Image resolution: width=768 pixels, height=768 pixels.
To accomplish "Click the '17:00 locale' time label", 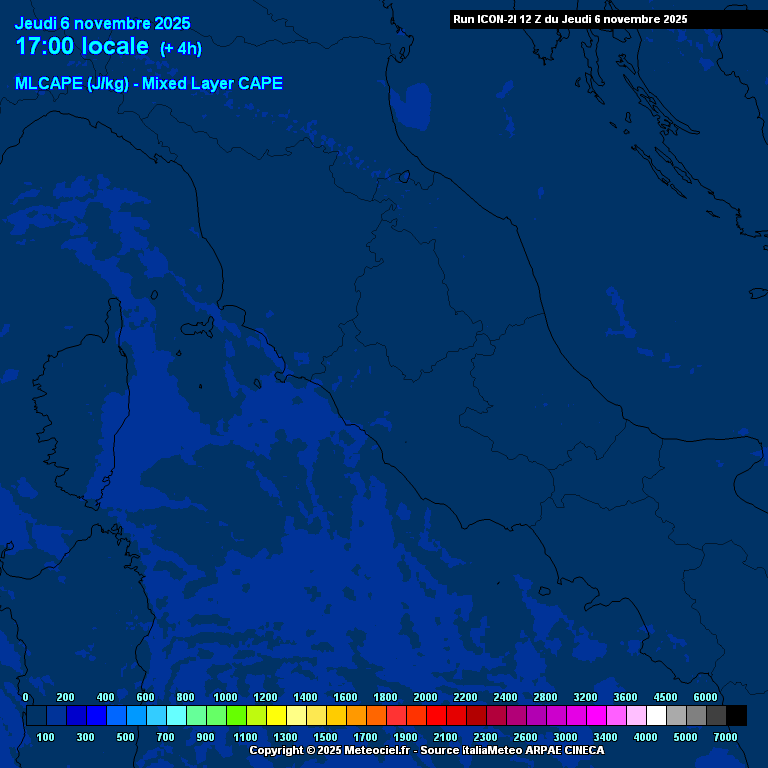I will click(x=82, y=46).
